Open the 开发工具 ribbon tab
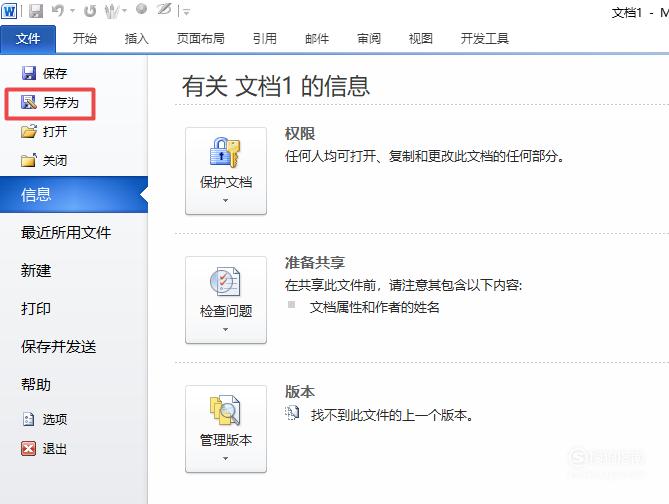Screen dimensions: 669x504 click(484, 39)
